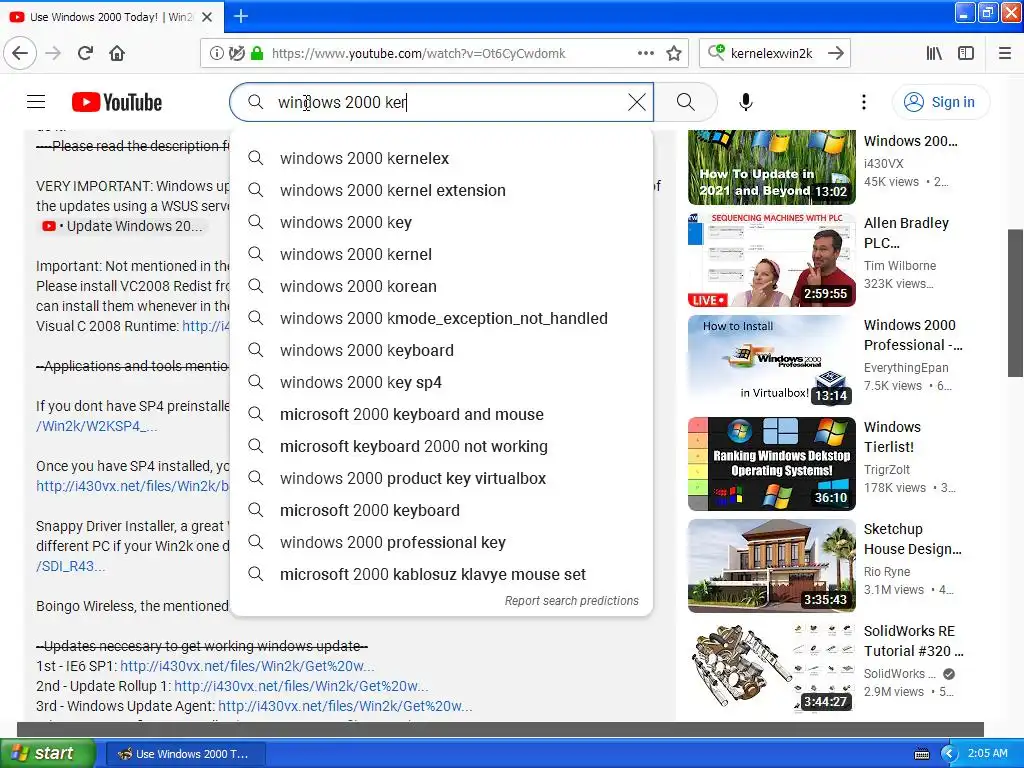Click the arrow to search kernelexwin2k
Image resolution: width=1024 pixels, height=768 pixels.
coord(836,53)
